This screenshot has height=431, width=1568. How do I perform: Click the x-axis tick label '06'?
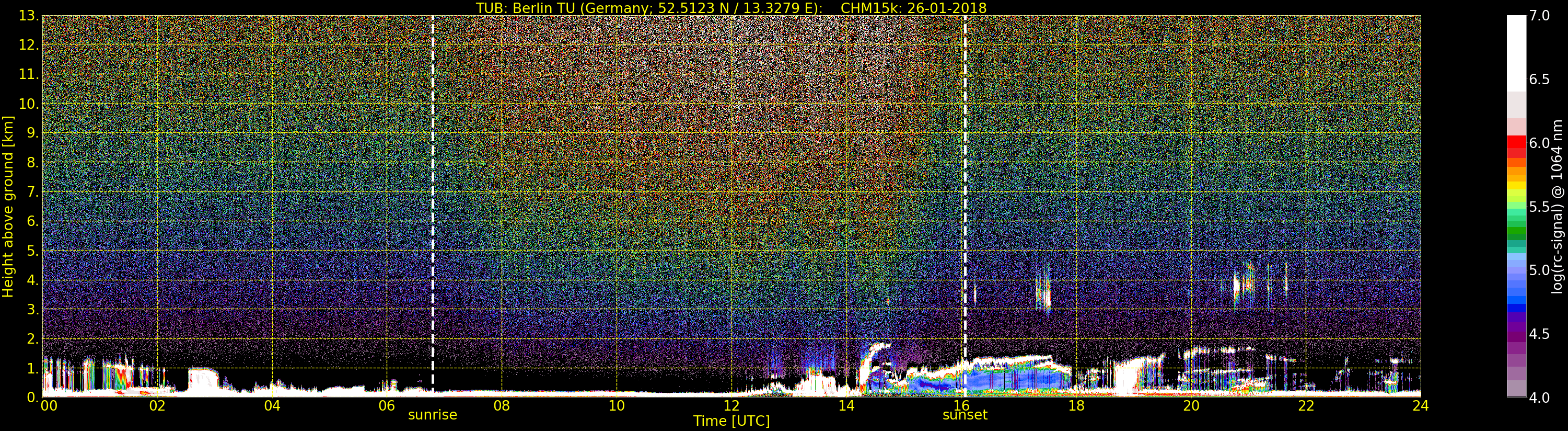click(387, 406)
